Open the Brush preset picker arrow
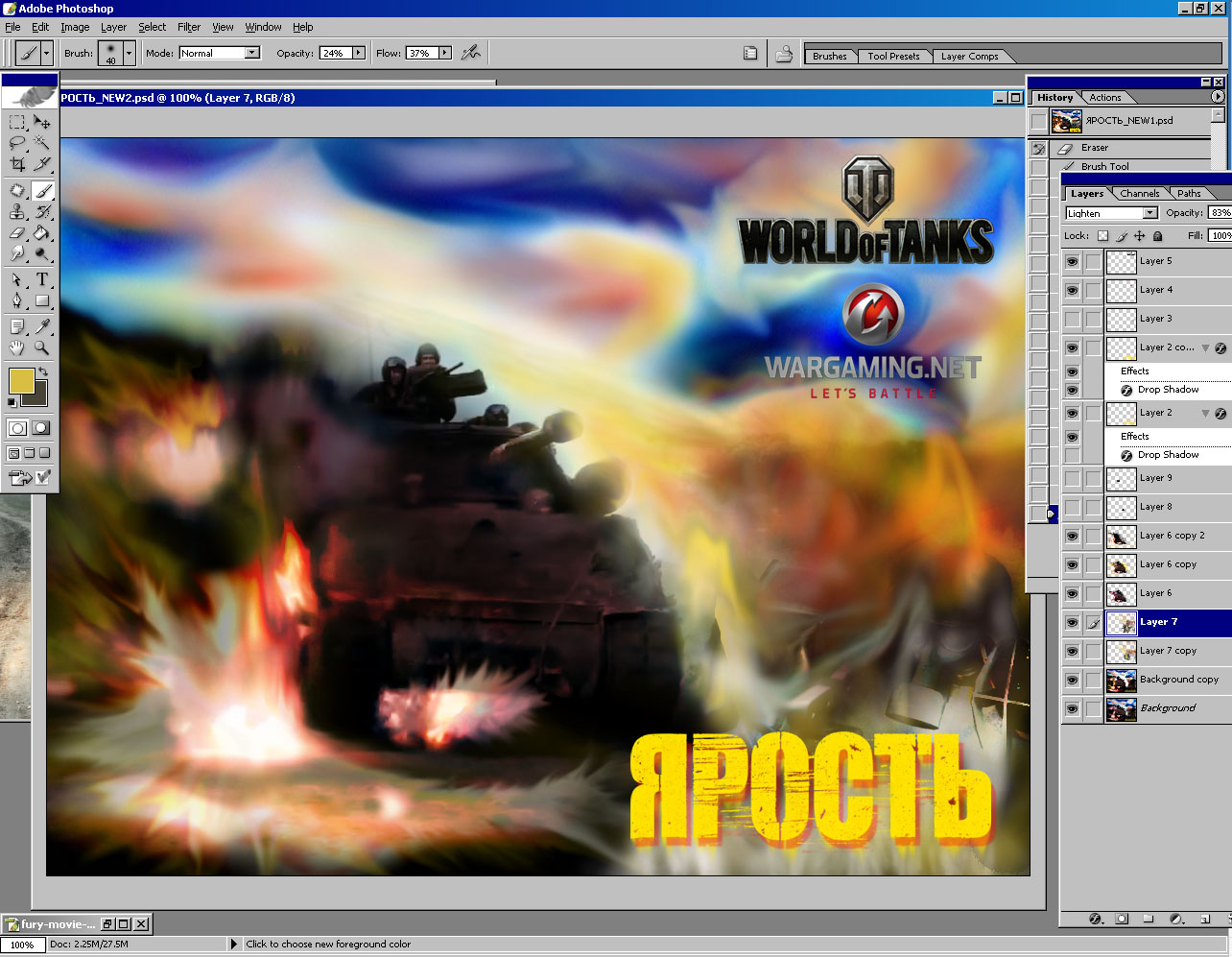Viewport: 1232px width, 957px height. point(130,53)
